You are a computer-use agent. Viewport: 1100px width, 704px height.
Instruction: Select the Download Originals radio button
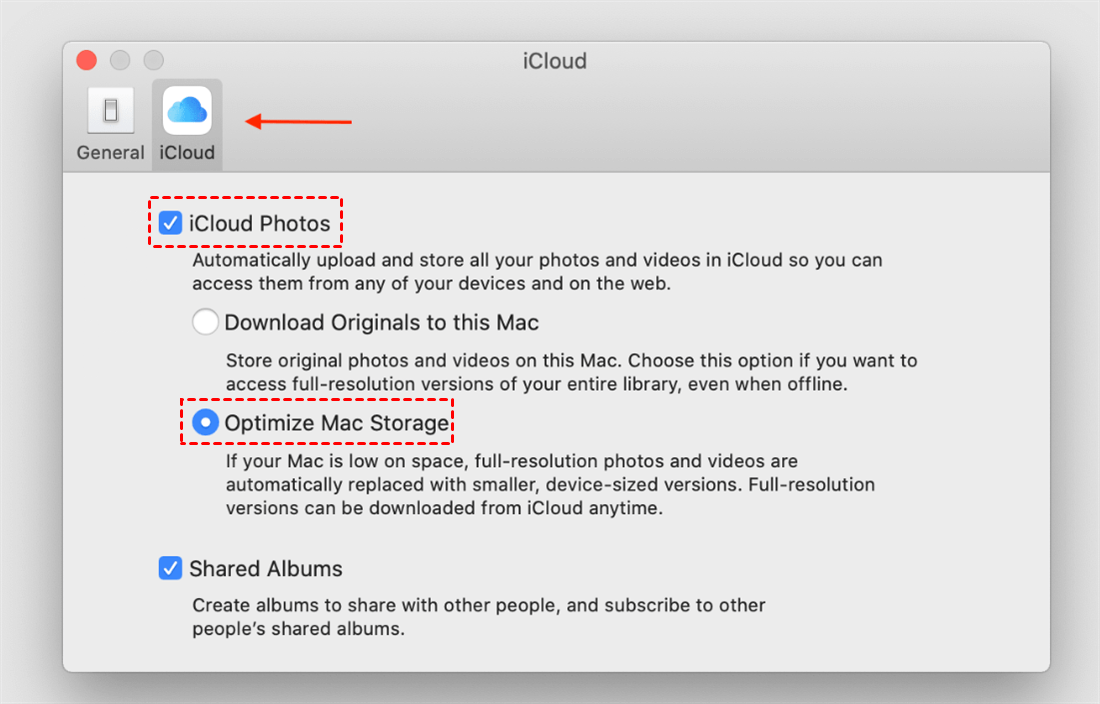click(x=205, y=322)
